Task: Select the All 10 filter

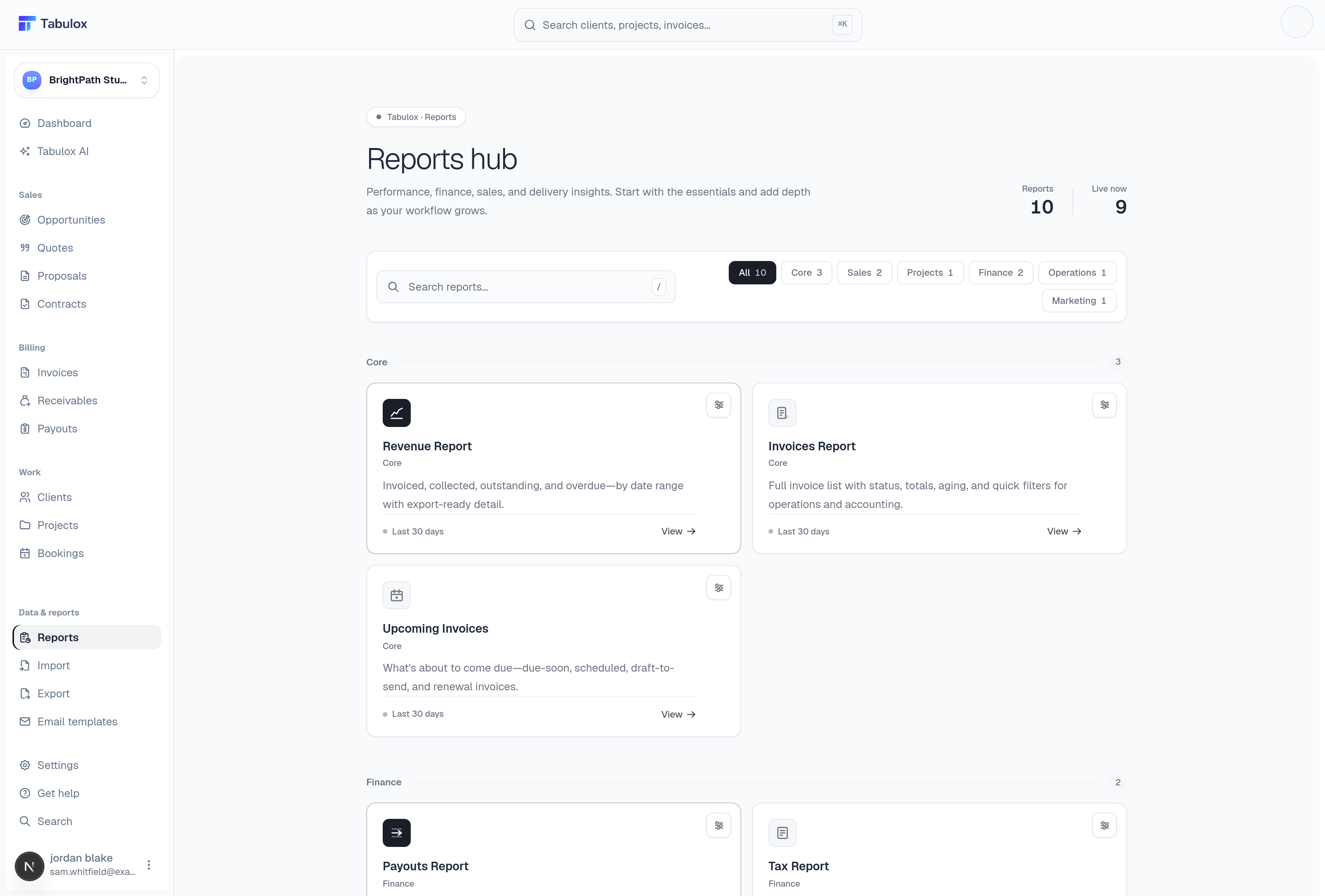Action: (x=752, y=272)
